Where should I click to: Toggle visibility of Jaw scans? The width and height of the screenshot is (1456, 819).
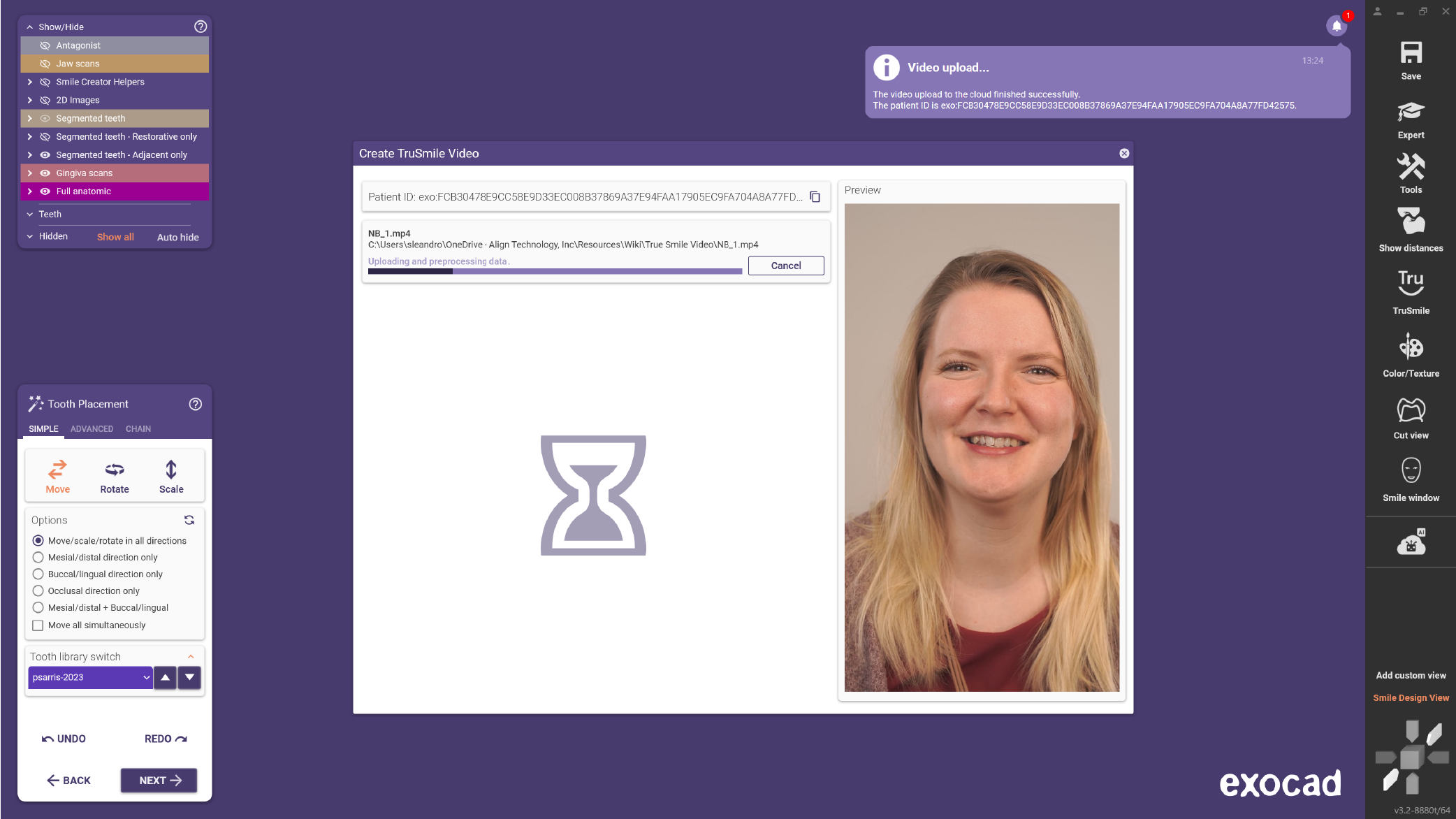point(45,64)
